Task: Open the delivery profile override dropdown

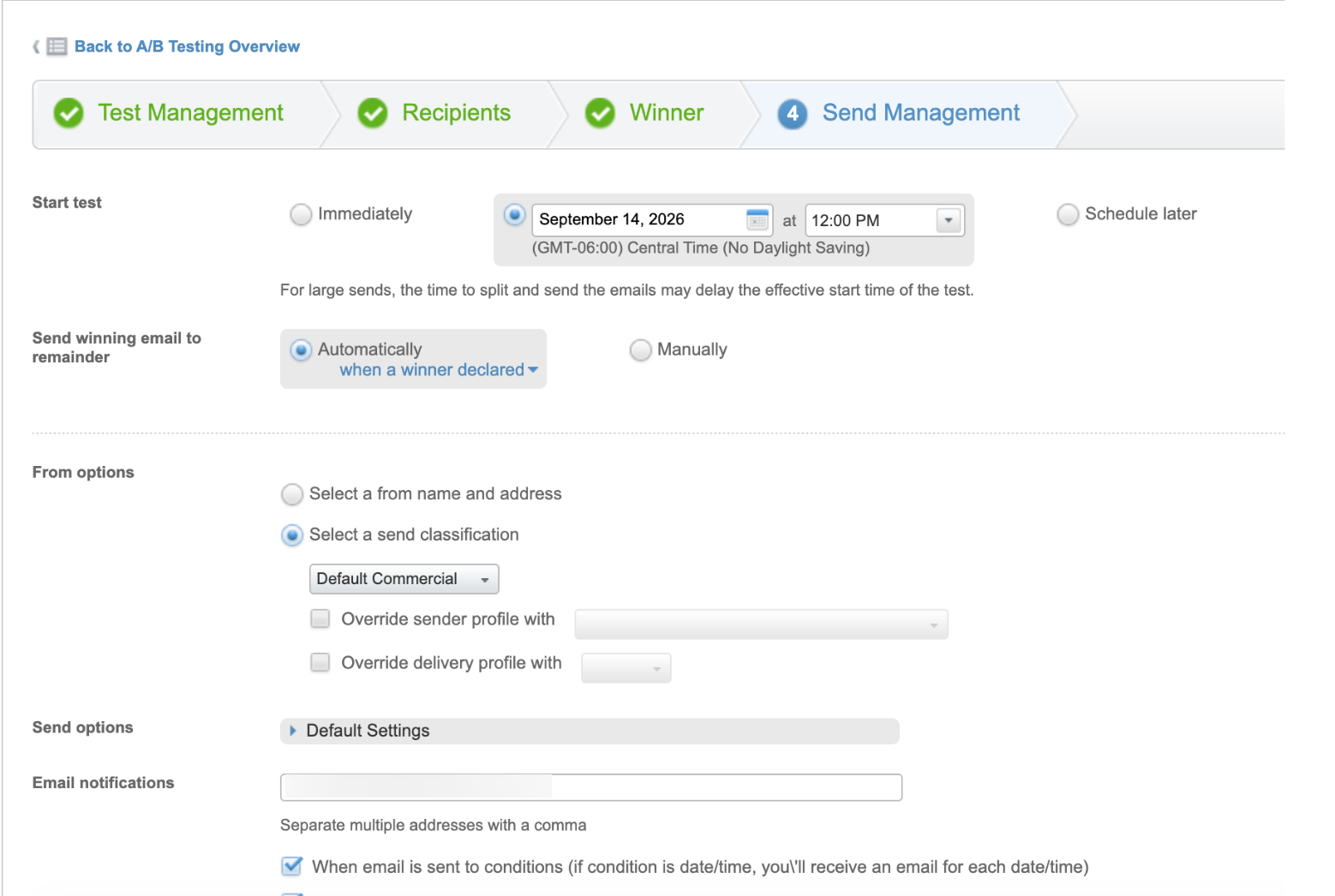Action: coord(626,668)
